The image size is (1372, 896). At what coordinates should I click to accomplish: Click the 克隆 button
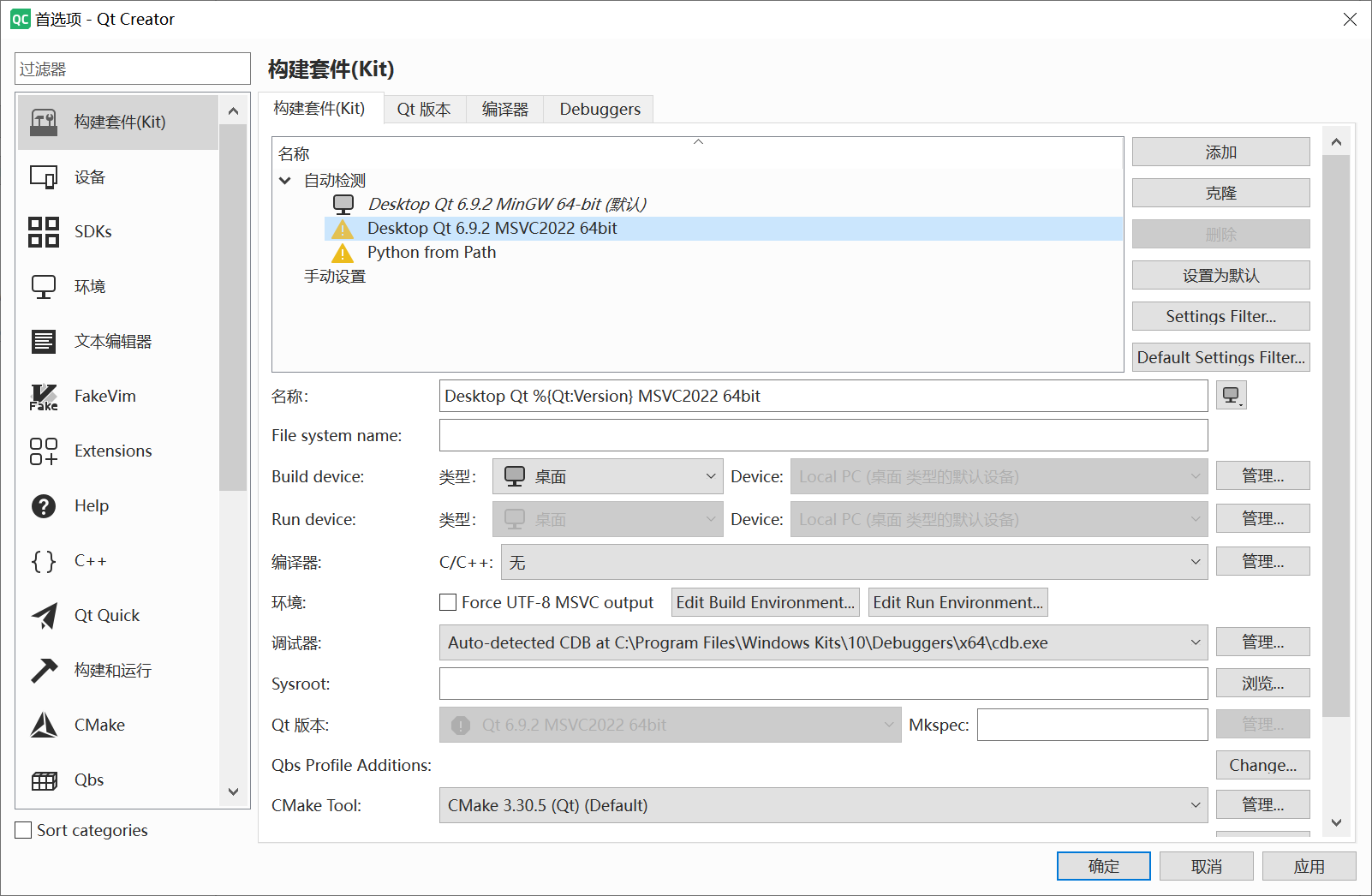(1221, 193)
